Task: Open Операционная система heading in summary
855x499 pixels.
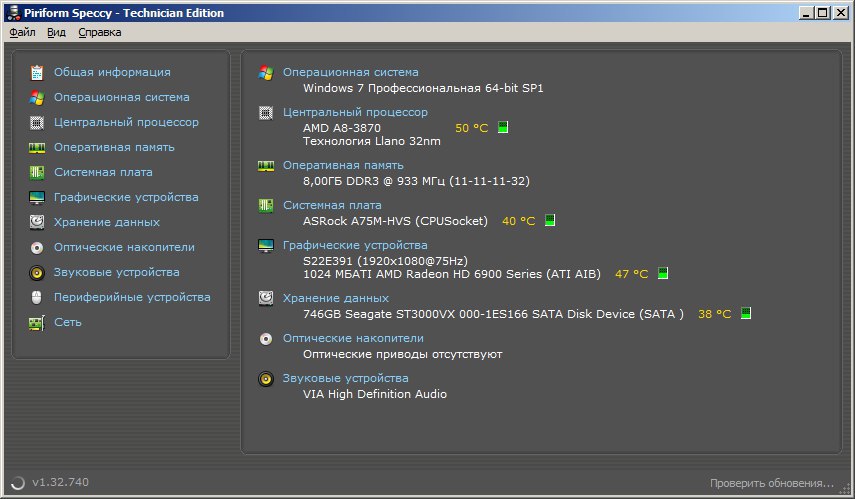Action: [351, 73]
